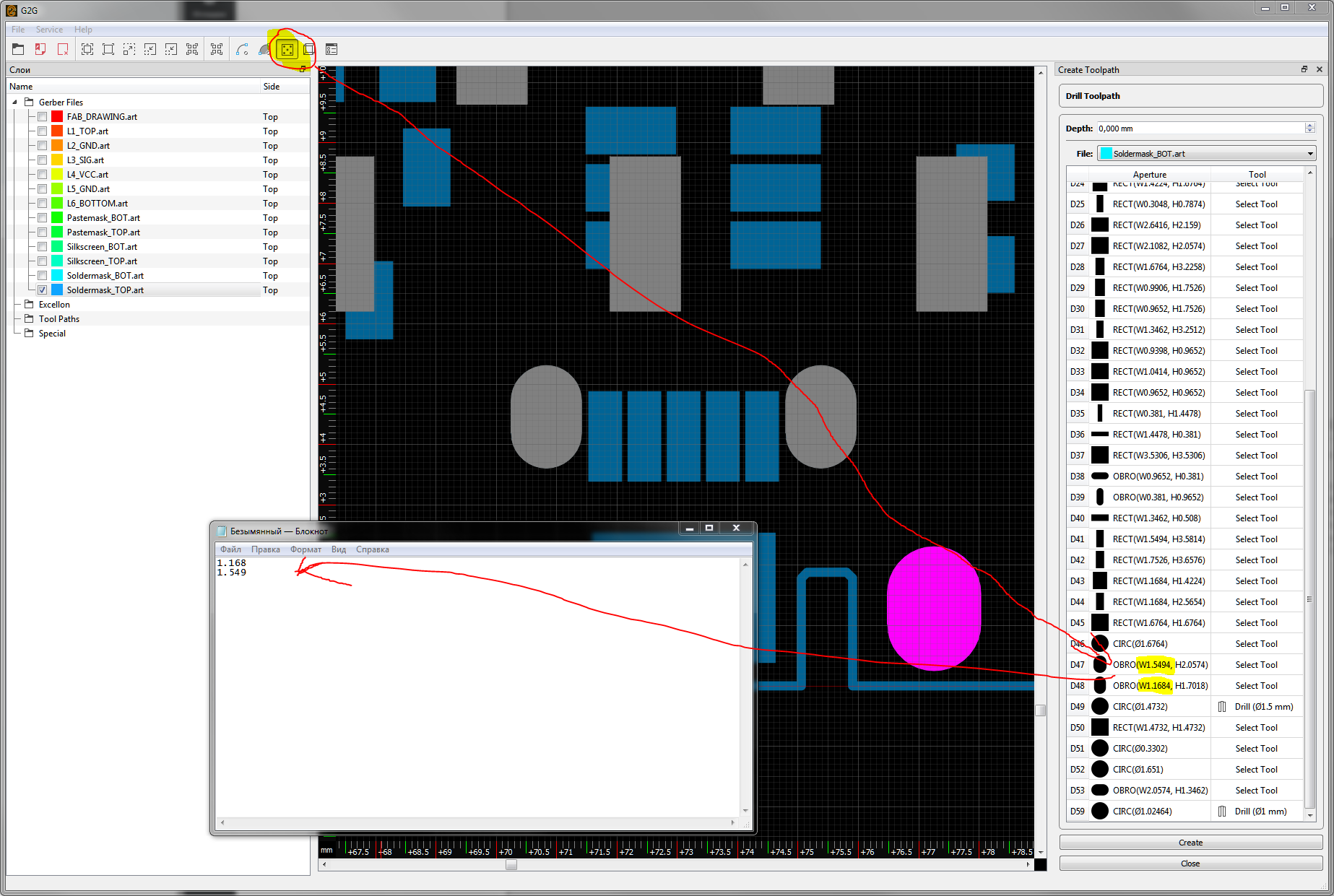
Task: Select the blue curve profile toolpath icon
Action: click(x=242, y=49)
